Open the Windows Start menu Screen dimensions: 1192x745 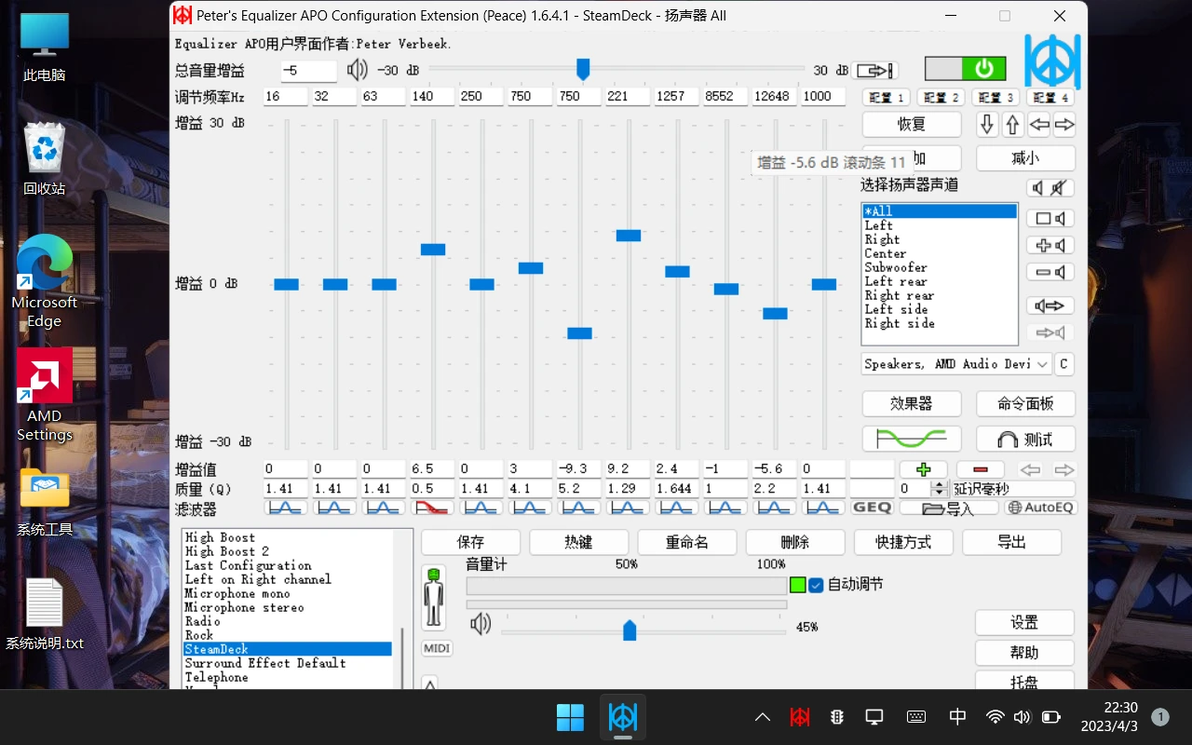[x=570, y=717]
